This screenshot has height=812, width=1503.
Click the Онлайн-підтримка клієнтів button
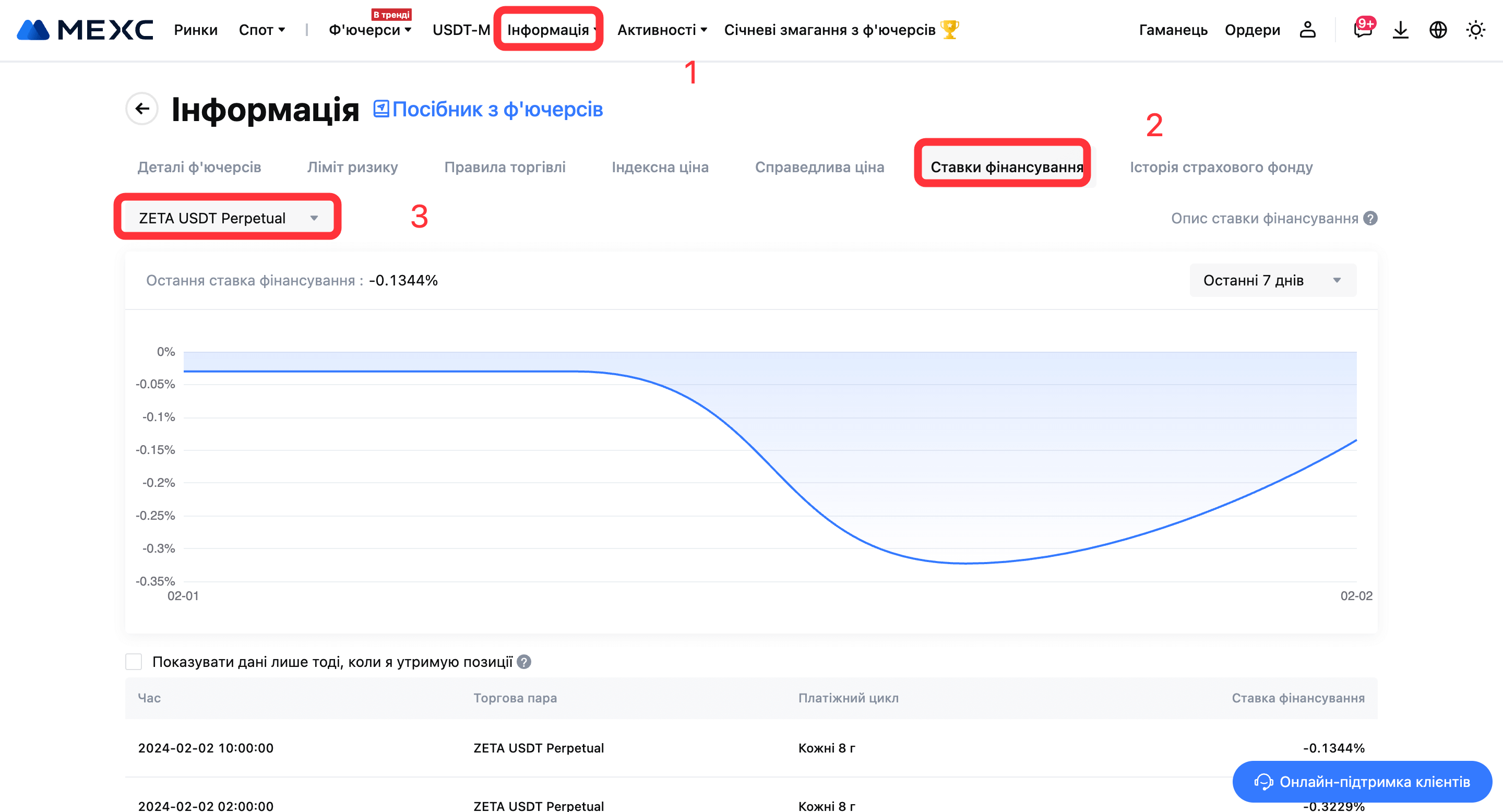point(1362,782)
